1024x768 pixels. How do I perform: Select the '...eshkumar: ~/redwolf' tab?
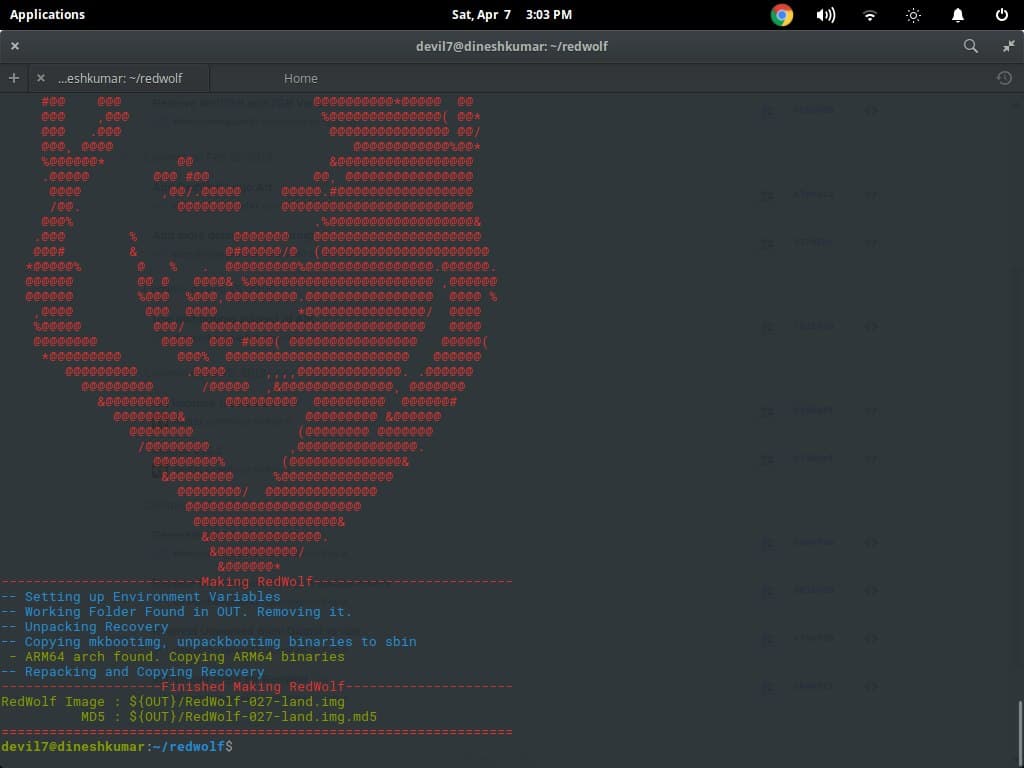(120, 78)
